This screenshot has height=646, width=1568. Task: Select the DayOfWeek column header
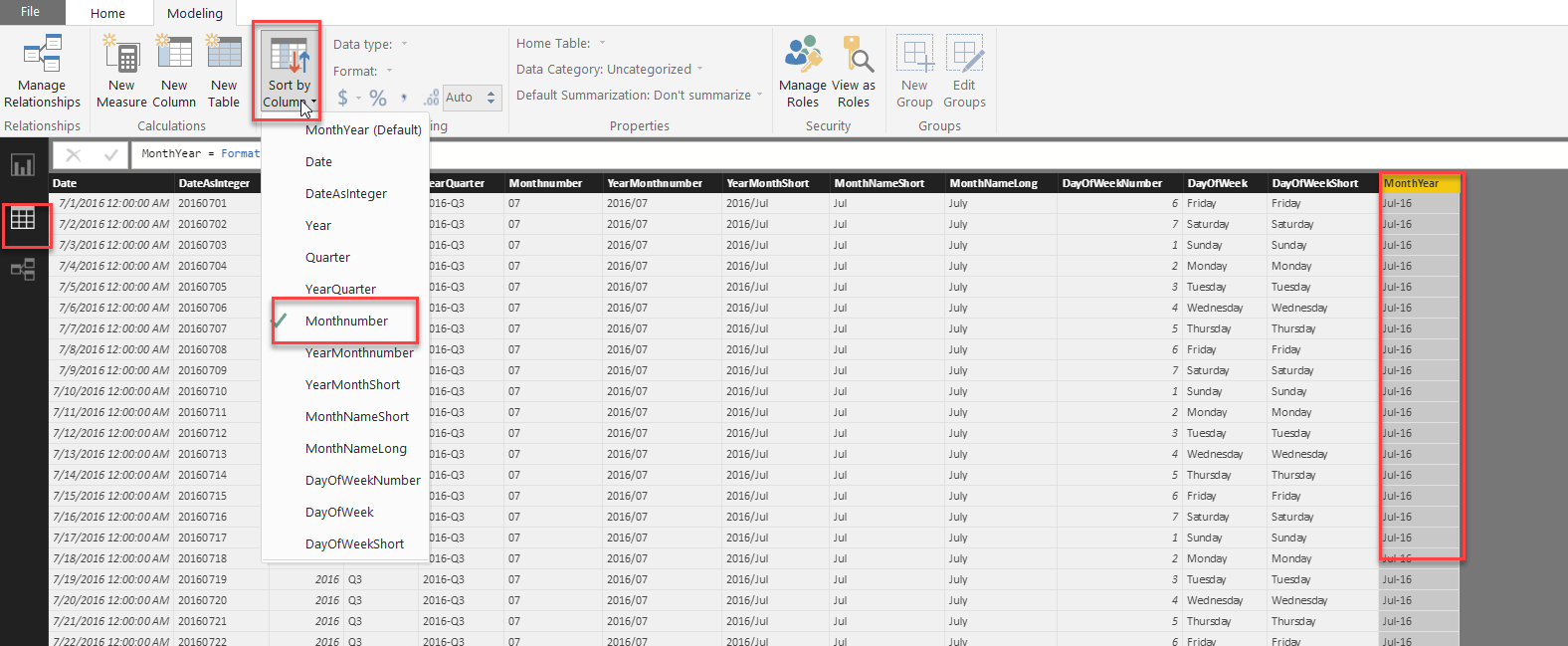pos(1225,183)
